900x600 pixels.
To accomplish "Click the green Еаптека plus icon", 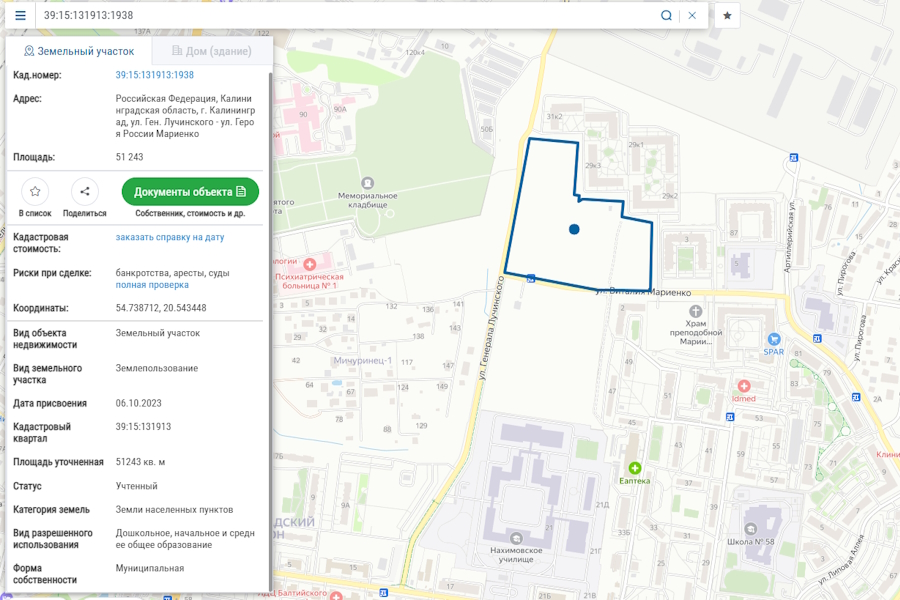I will pyautogui.click(x=633, y=466).
